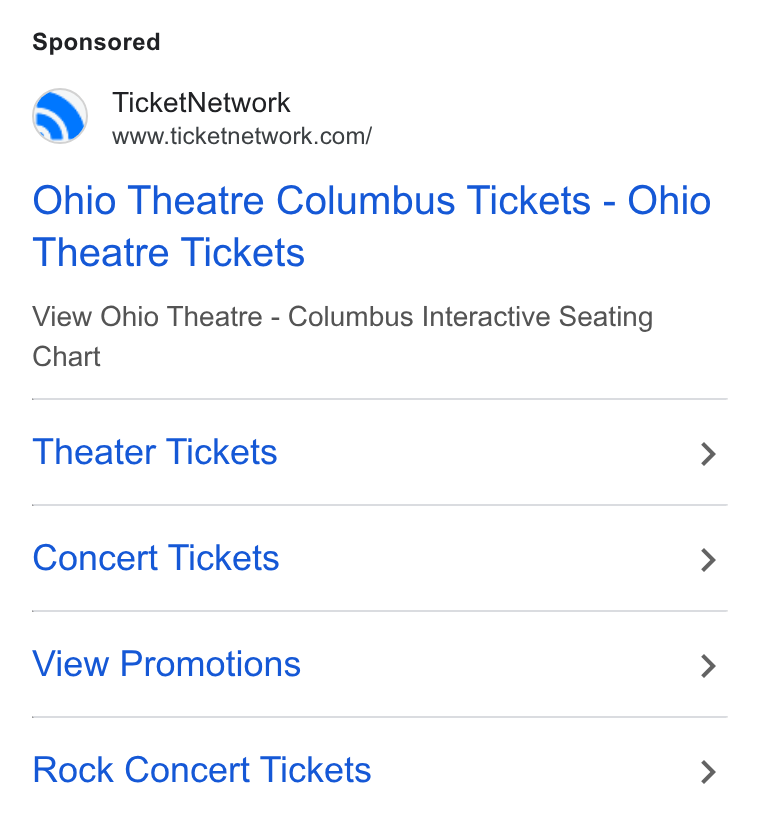Expand the Rock Concert Tickets chevron
The width and height of the screenshot is (760, 822).
click(708, 772)
